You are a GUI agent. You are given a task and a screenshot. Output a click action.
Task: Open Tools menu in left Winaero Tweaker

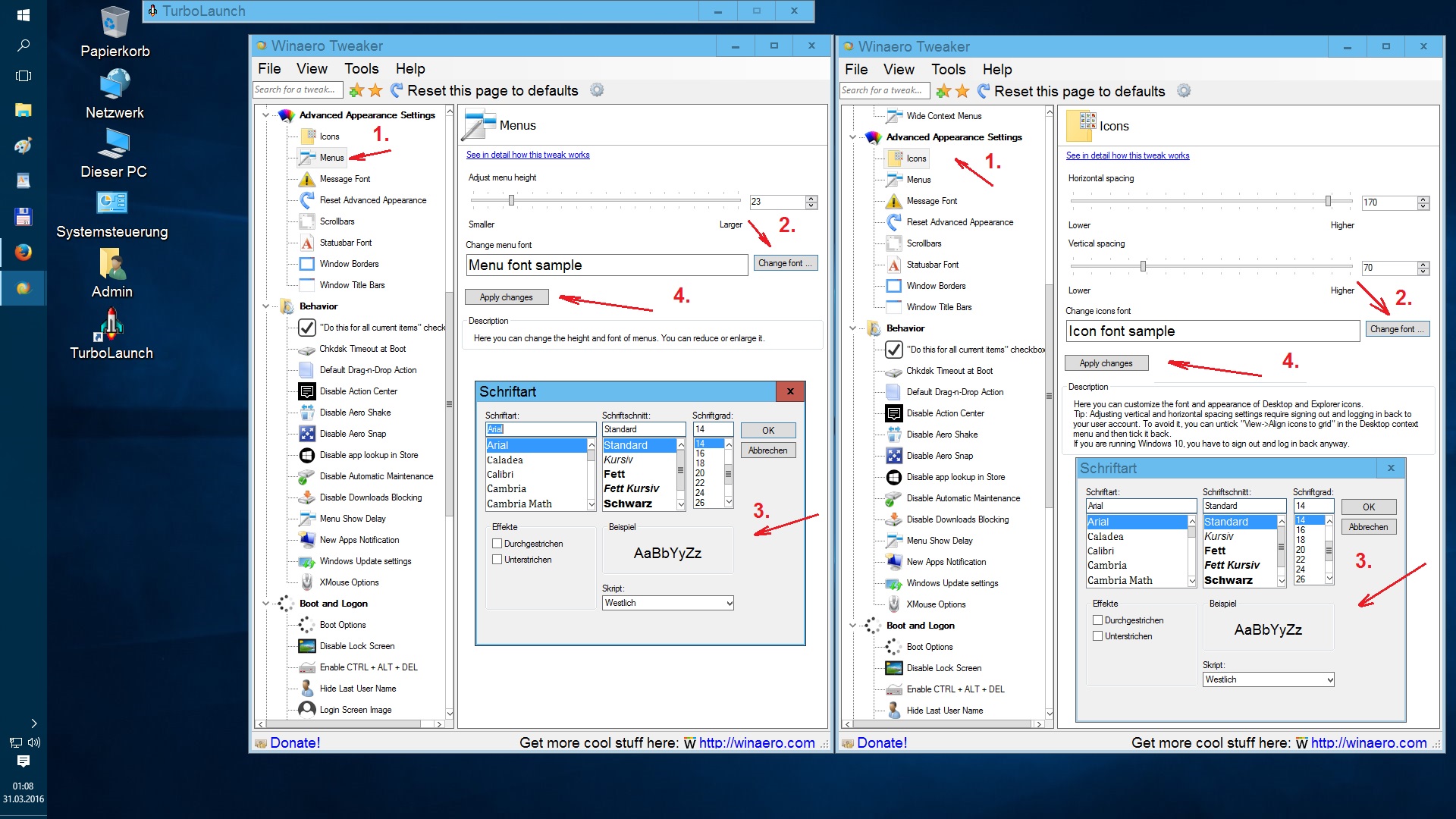click(x=361, y=69)
